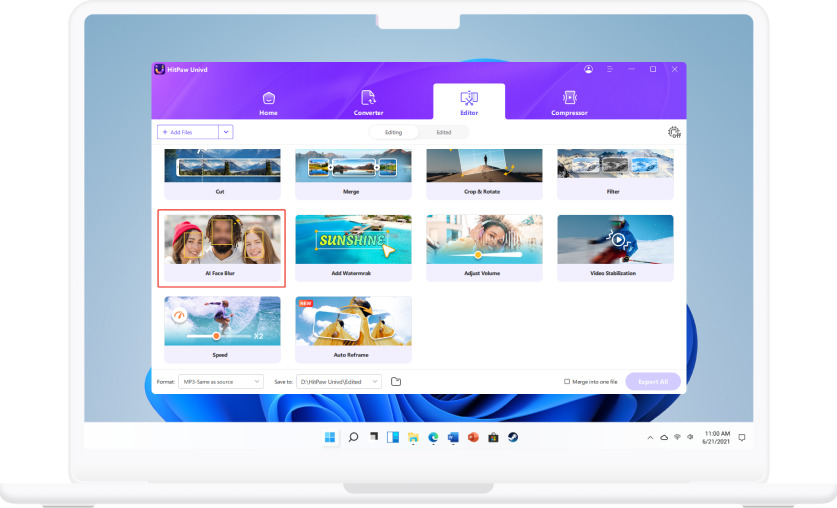
Task: Open the hamburger menu in title bar
Action: point(610,70)
